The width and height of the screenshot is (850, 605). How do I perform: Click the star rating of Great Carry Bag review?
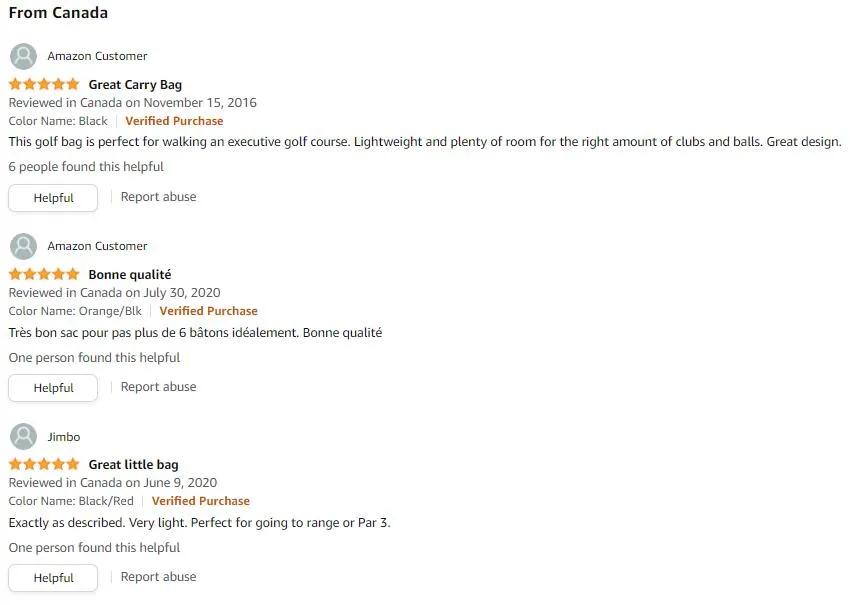[x=44, y=85]
